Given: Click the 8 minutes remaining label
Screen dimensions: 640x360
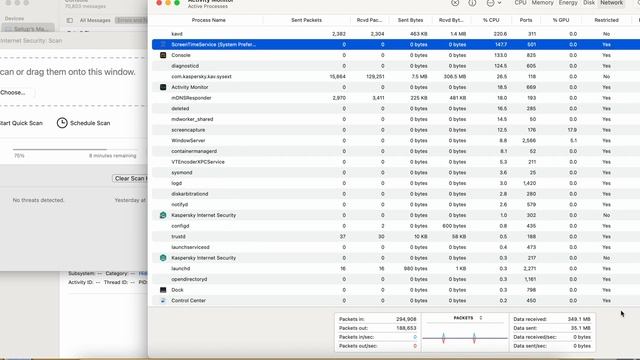Looking at the screenshot, I should click(113, 156).
